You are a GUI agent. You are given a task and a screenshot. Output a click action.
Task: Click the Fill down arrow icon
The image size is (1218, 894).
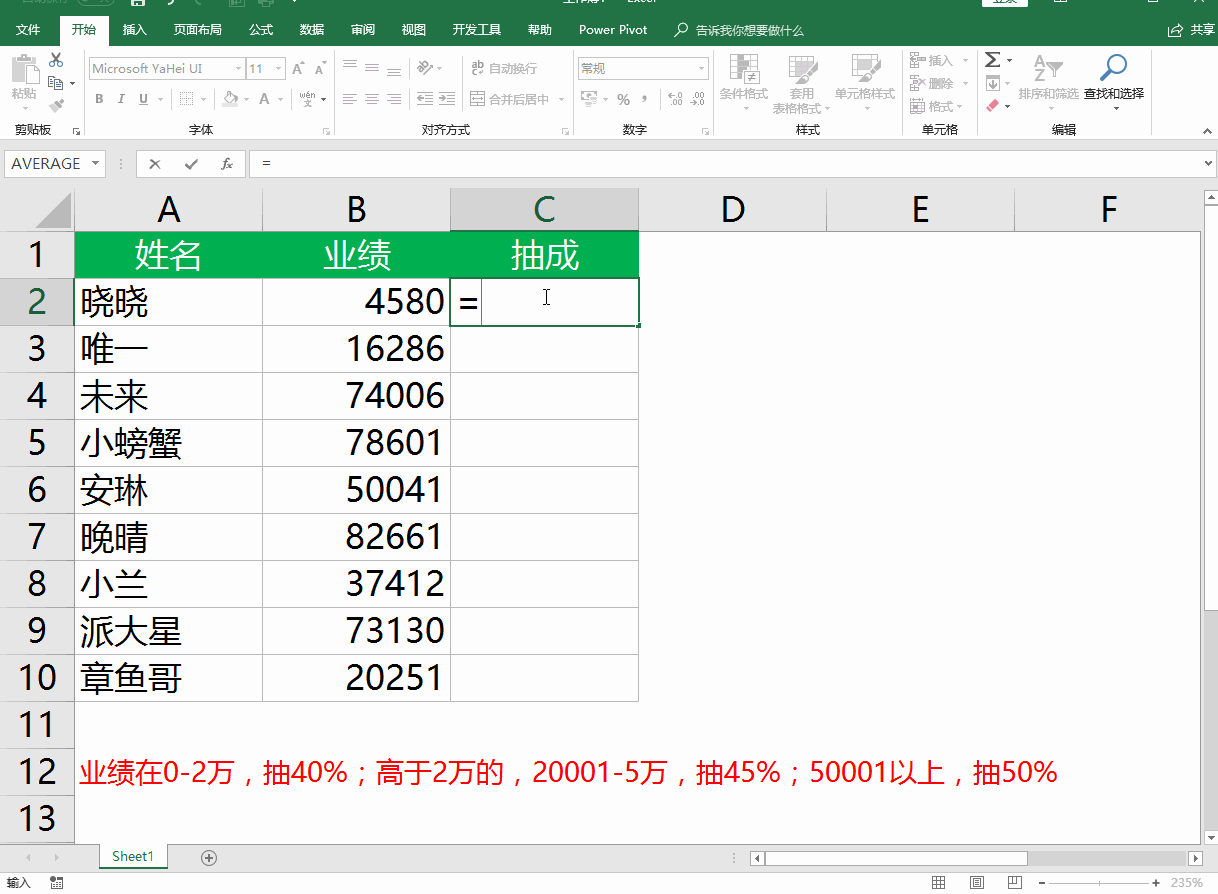(x=992, y=83)
